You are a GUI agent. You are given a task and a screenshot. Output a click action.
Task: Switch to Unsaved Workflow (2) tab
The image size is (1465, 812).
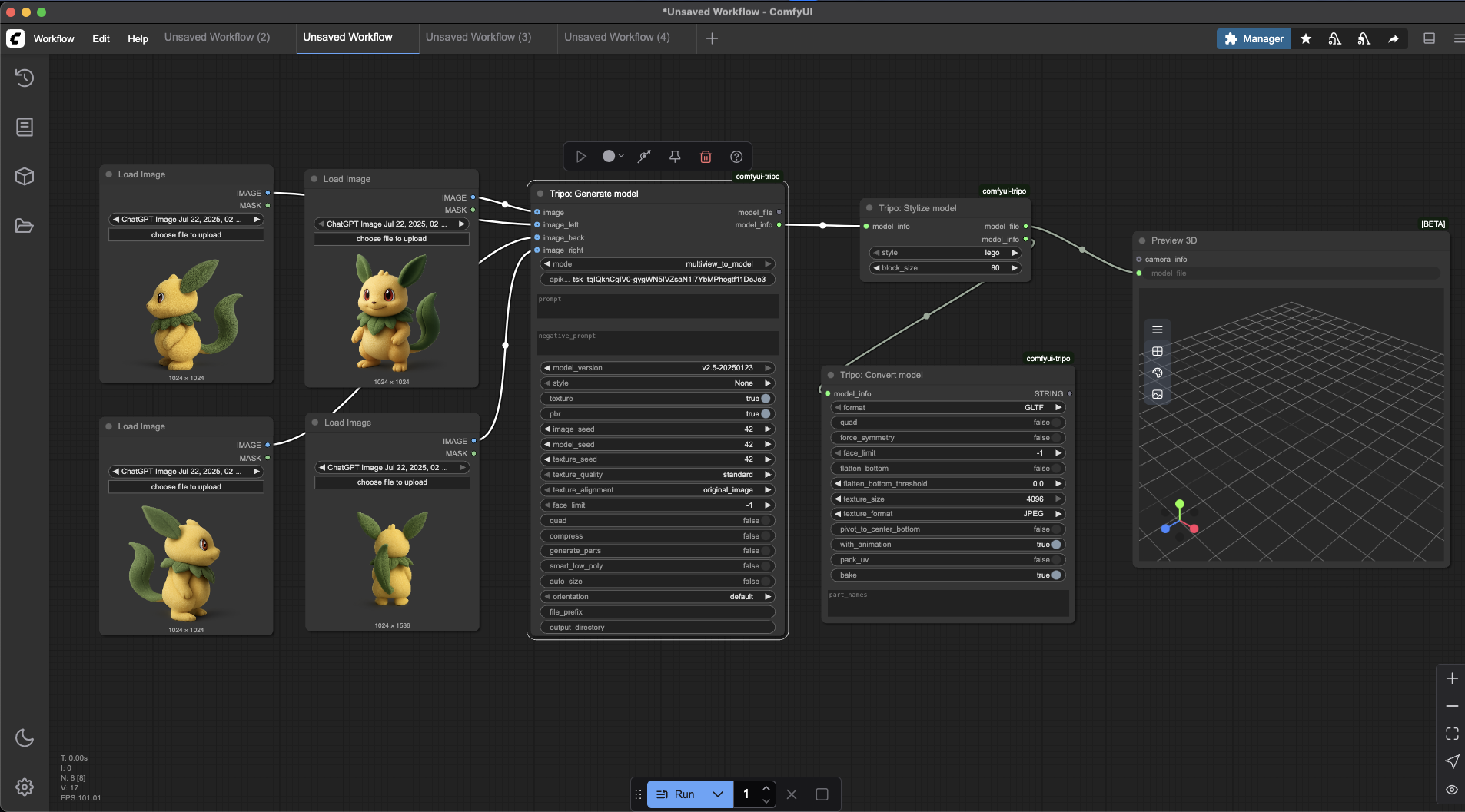(217, 37)
